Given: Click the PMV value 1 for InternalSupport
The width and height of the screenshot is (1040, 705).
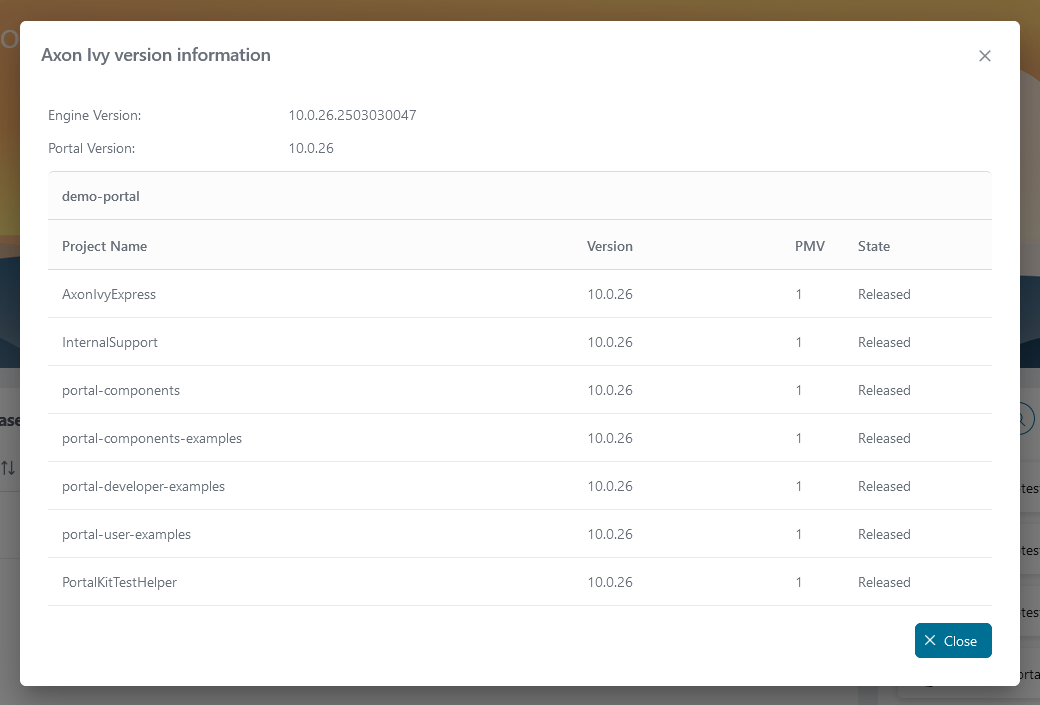Looking at the screenshot, I should tap(799, 342).
